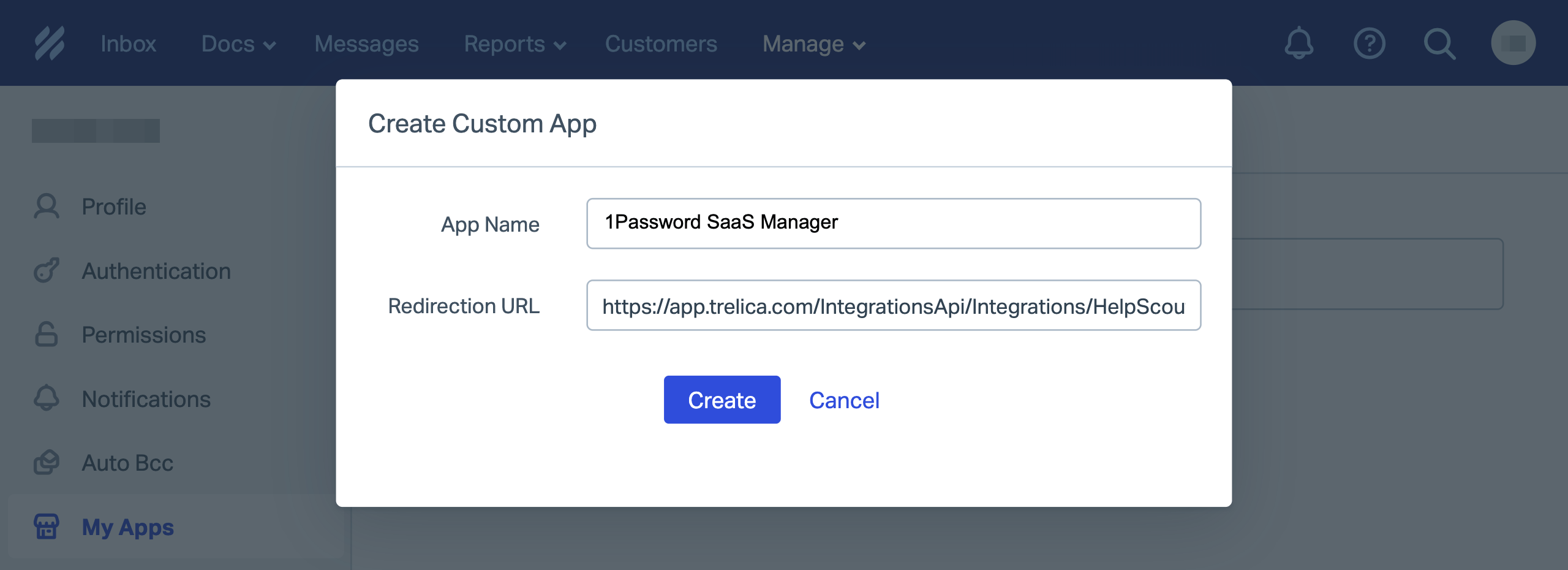The image size is (1568, 570).
Task: Expand the Reports dropdown menu
Action: click(x=514, y=44)
